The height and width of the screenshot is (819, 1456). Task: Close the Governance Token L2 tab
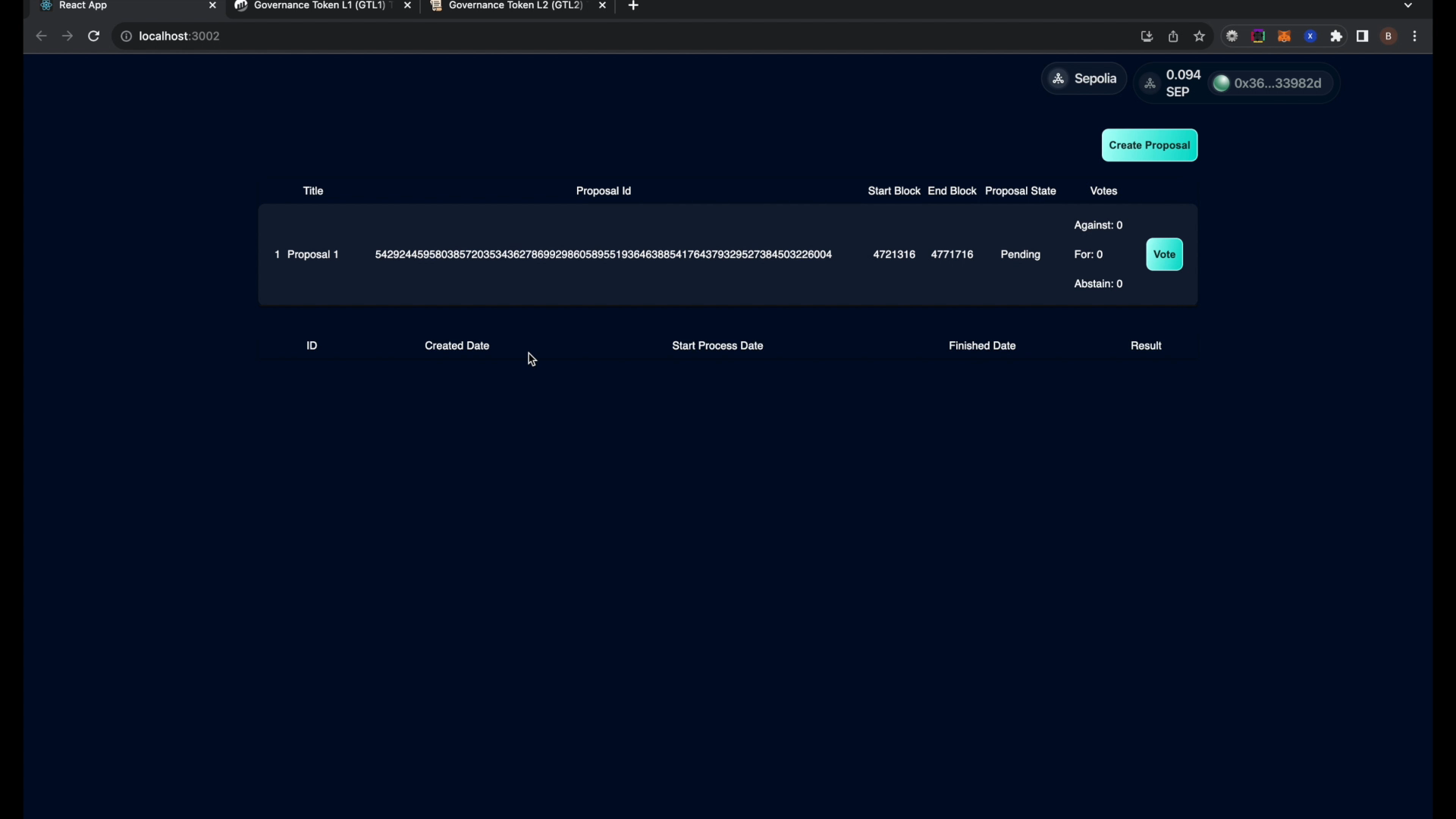[602, 6]
